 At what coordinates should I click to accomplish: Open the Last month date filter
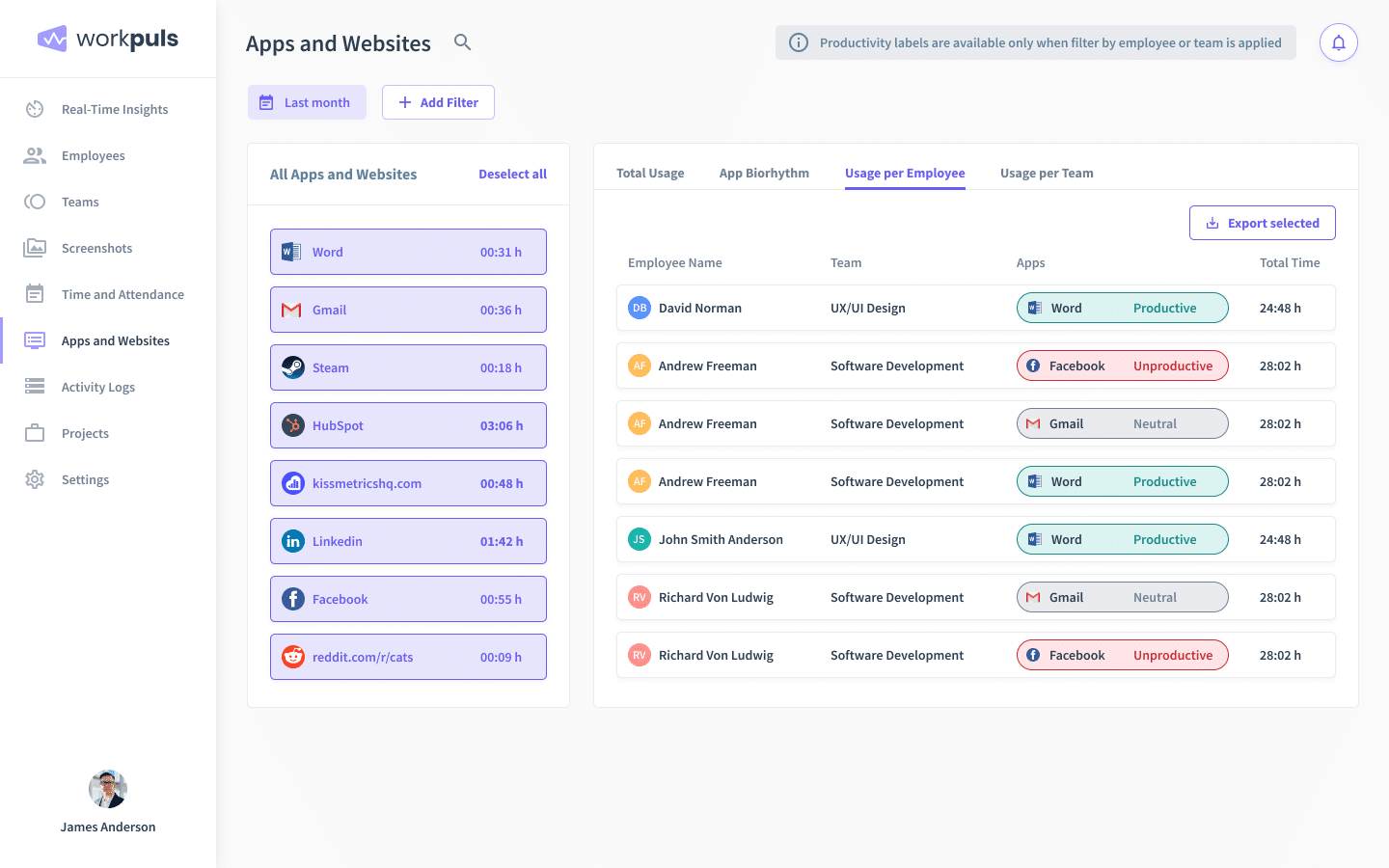[307, 102]
